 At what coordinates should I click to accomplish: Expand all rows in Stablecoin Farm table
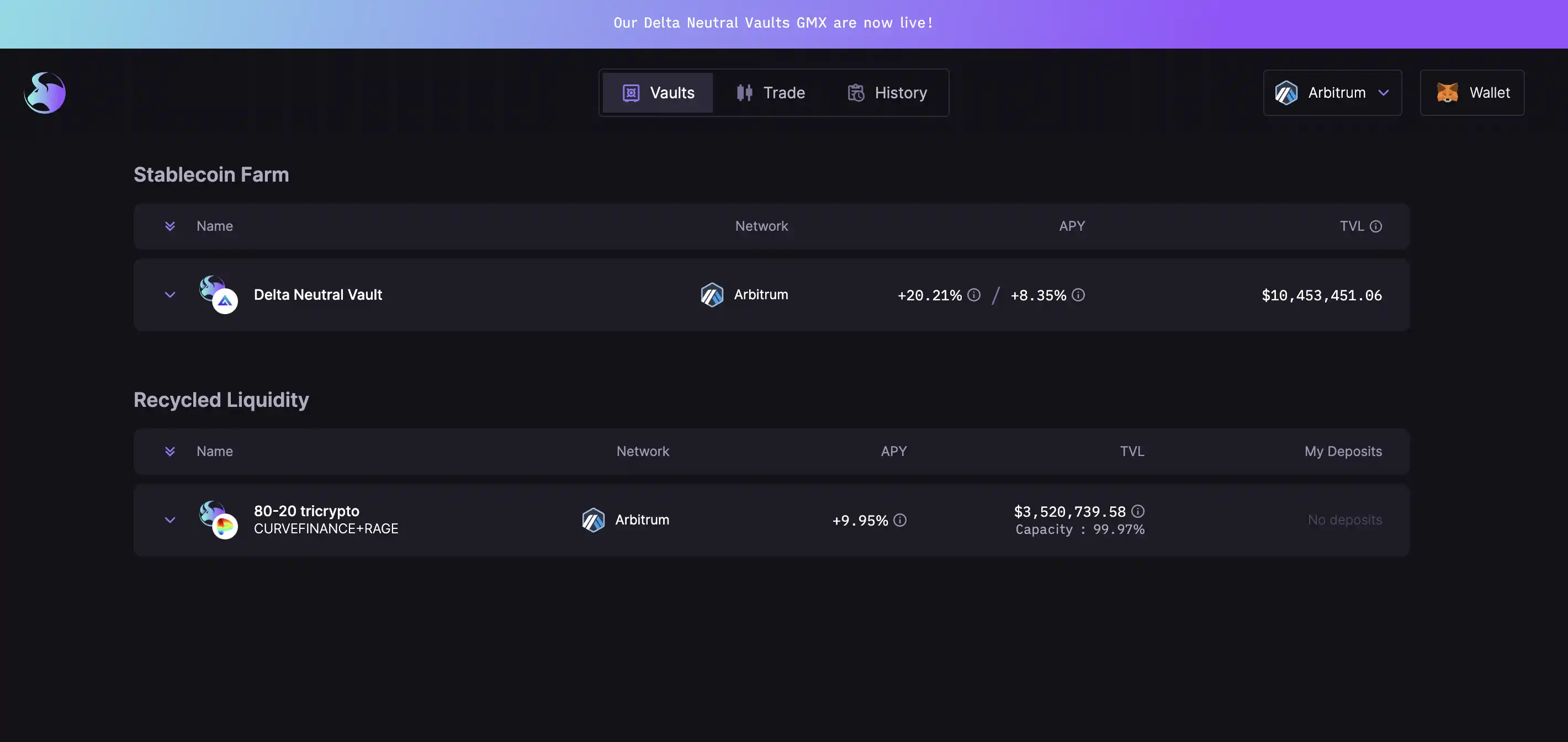pyautogui.click(x=170, y=226)
